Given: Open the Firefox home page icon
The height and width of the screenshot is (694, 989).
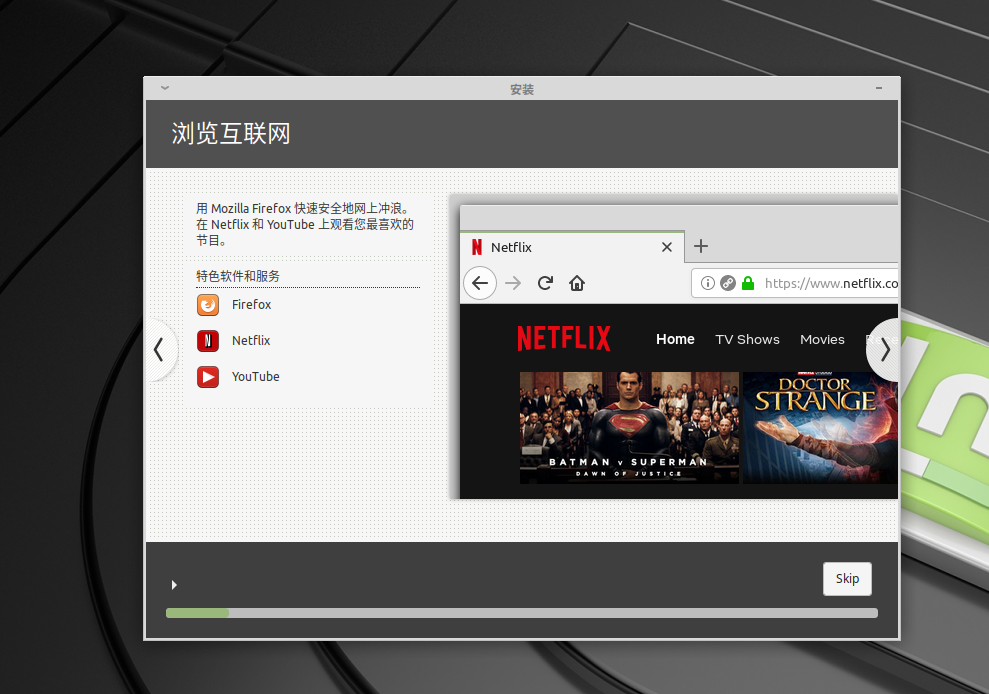Looking at the screenshot, I should (577, 283).
